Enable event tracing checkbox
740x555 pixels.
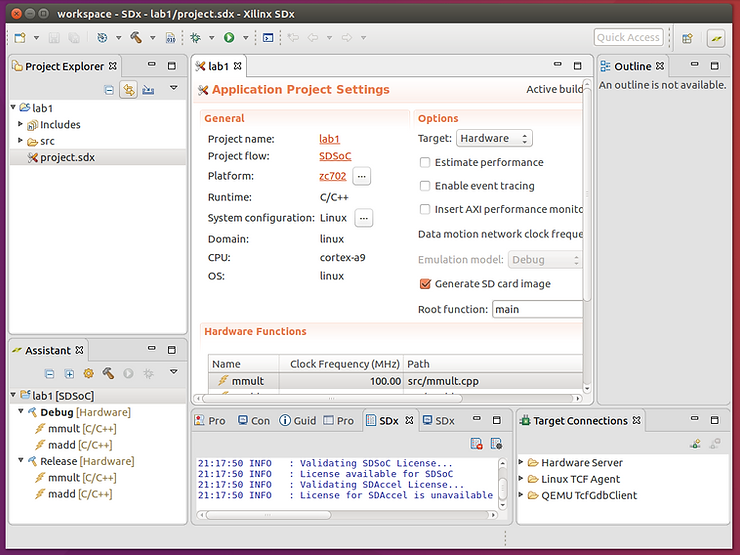[425, 186]
